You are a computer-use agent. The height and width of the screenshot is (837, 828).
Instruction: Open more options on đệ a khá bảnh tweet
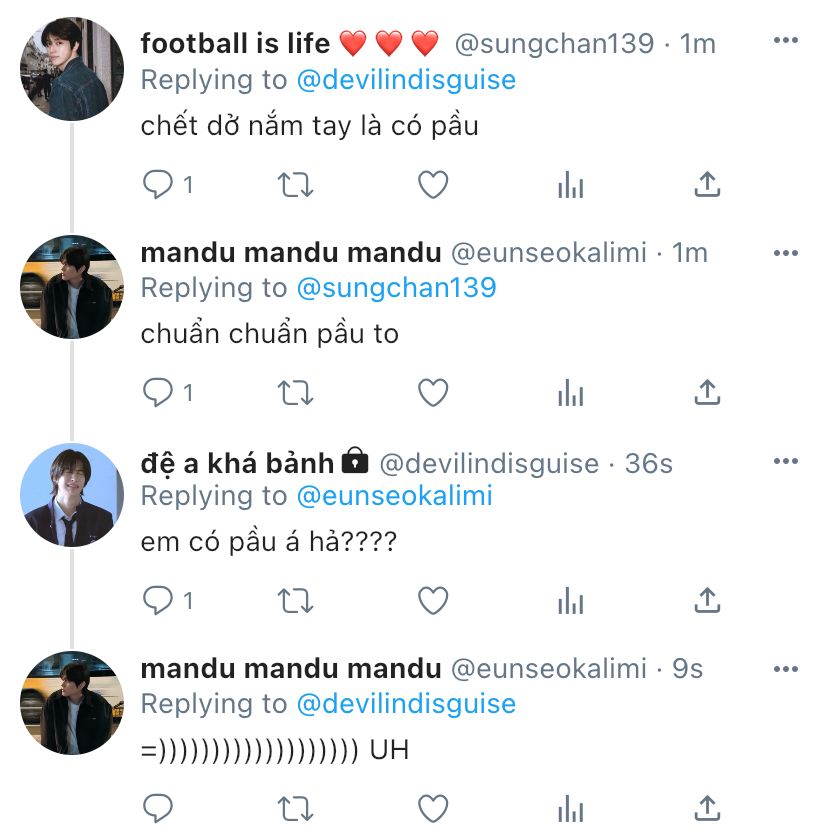[x=786, y=461]
